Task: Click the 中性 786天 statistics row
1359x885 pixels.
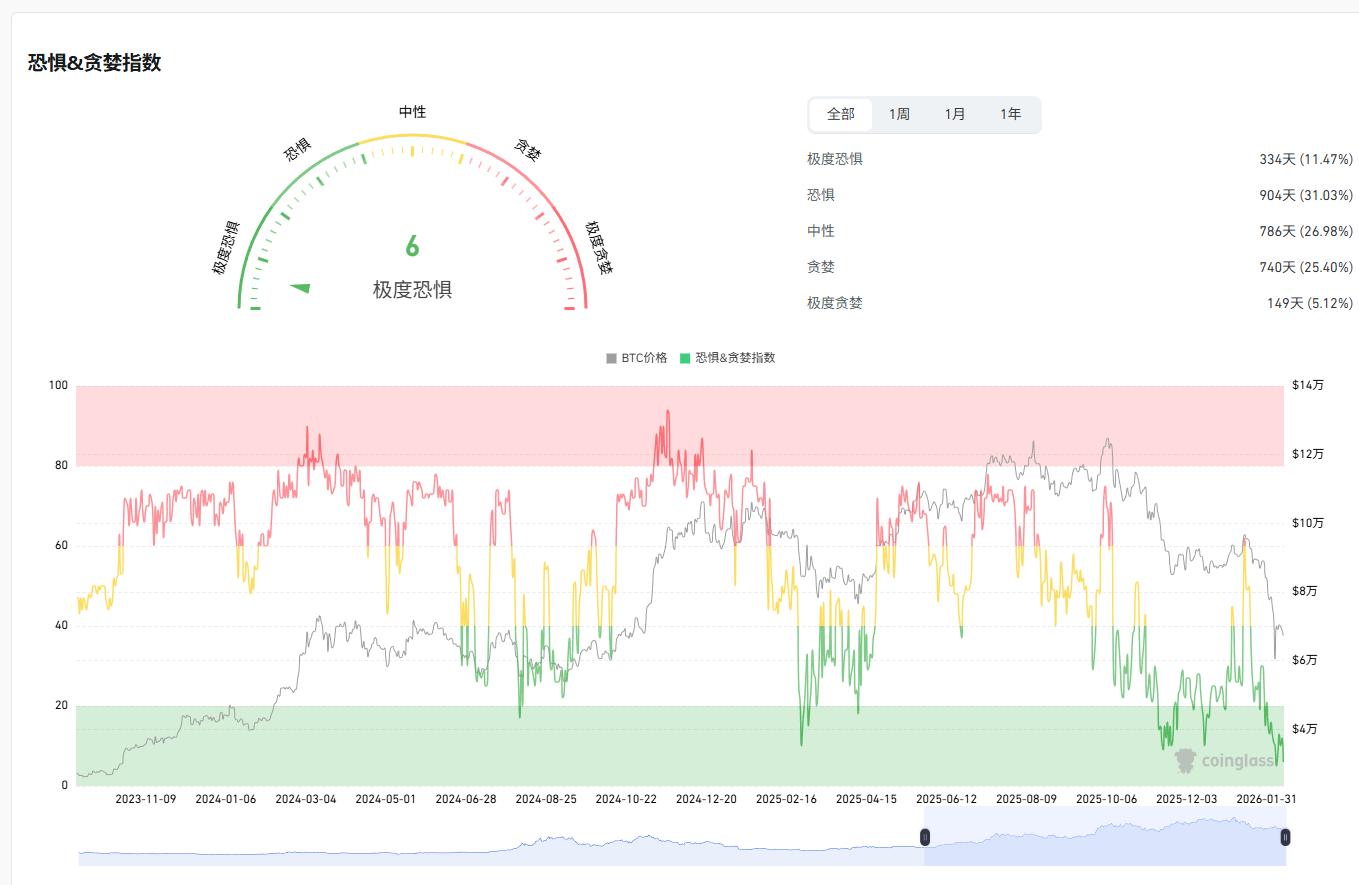Action: [x=1079, y=231]
